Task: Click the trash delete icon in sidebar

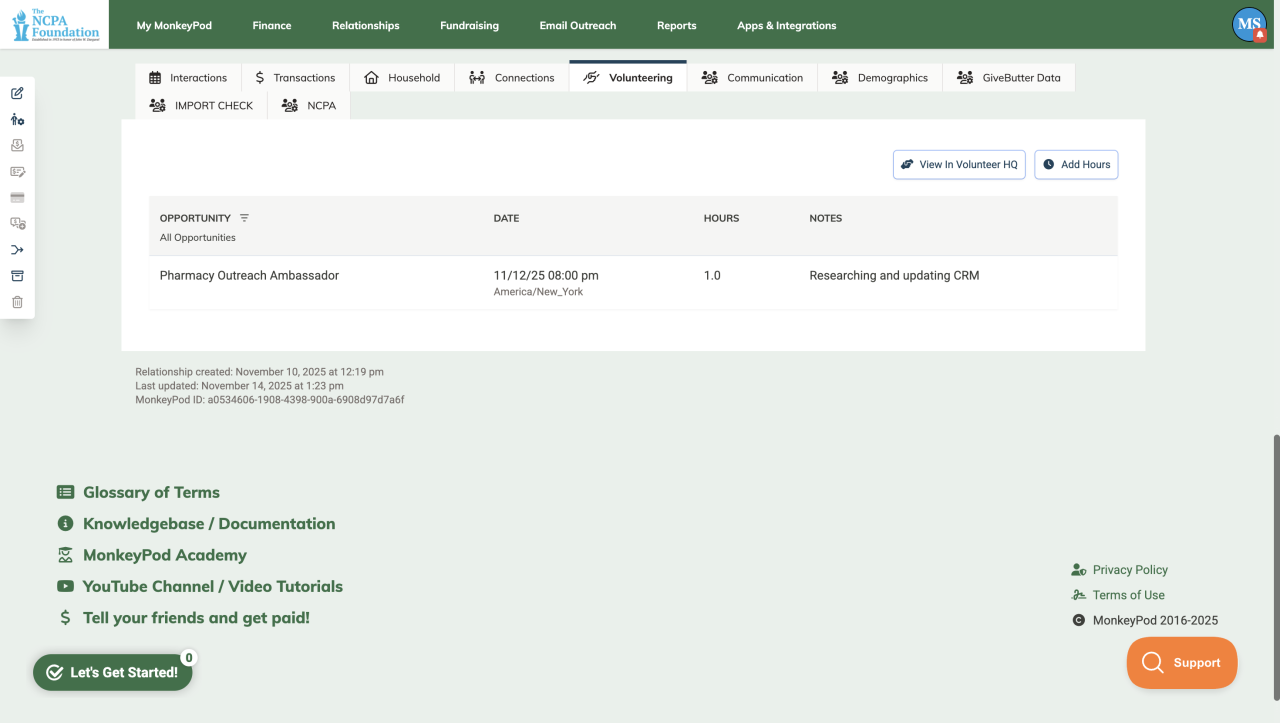Action: [x=17, y=302]
